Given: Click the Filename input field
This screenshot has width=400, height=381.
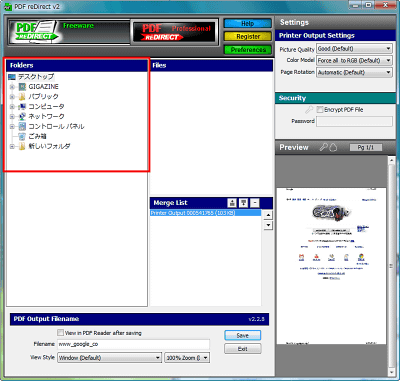Looking at the screenshot, I should pos(134,344).
